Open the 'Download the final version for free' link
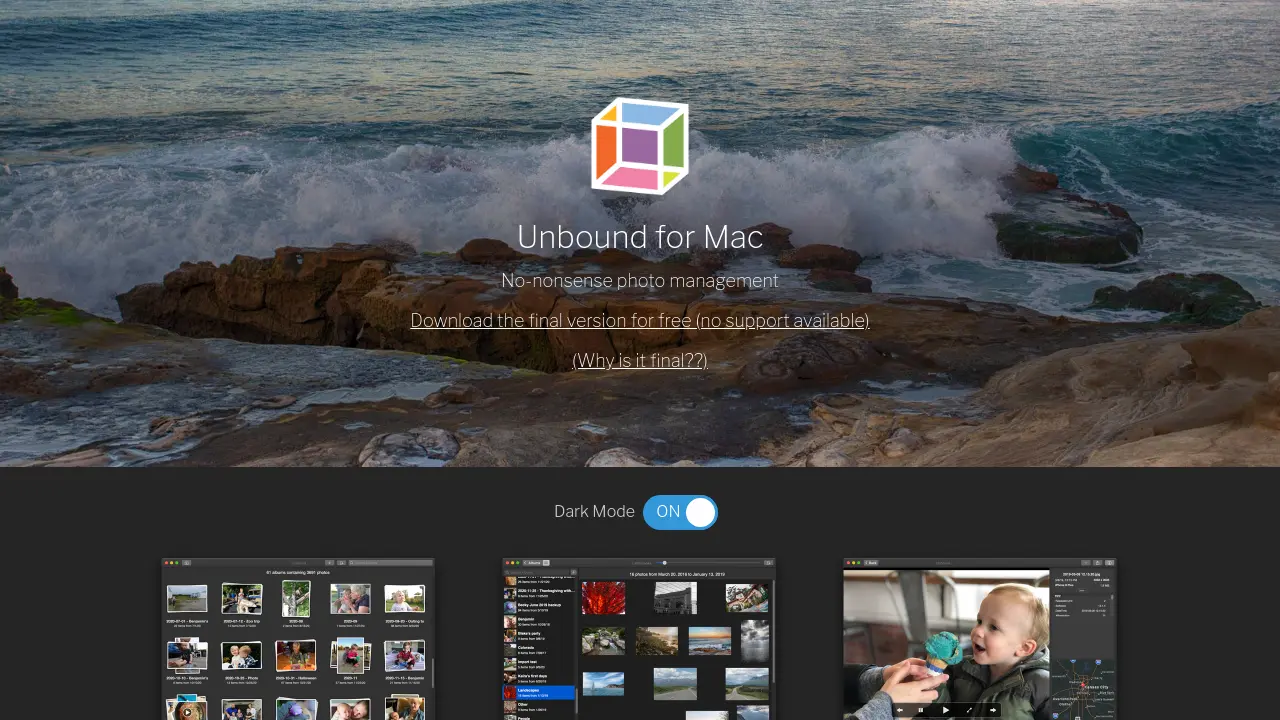Image resolution: width=1280 pixels, height=720 pixels. pyautogui.click(x=640, y=320)
